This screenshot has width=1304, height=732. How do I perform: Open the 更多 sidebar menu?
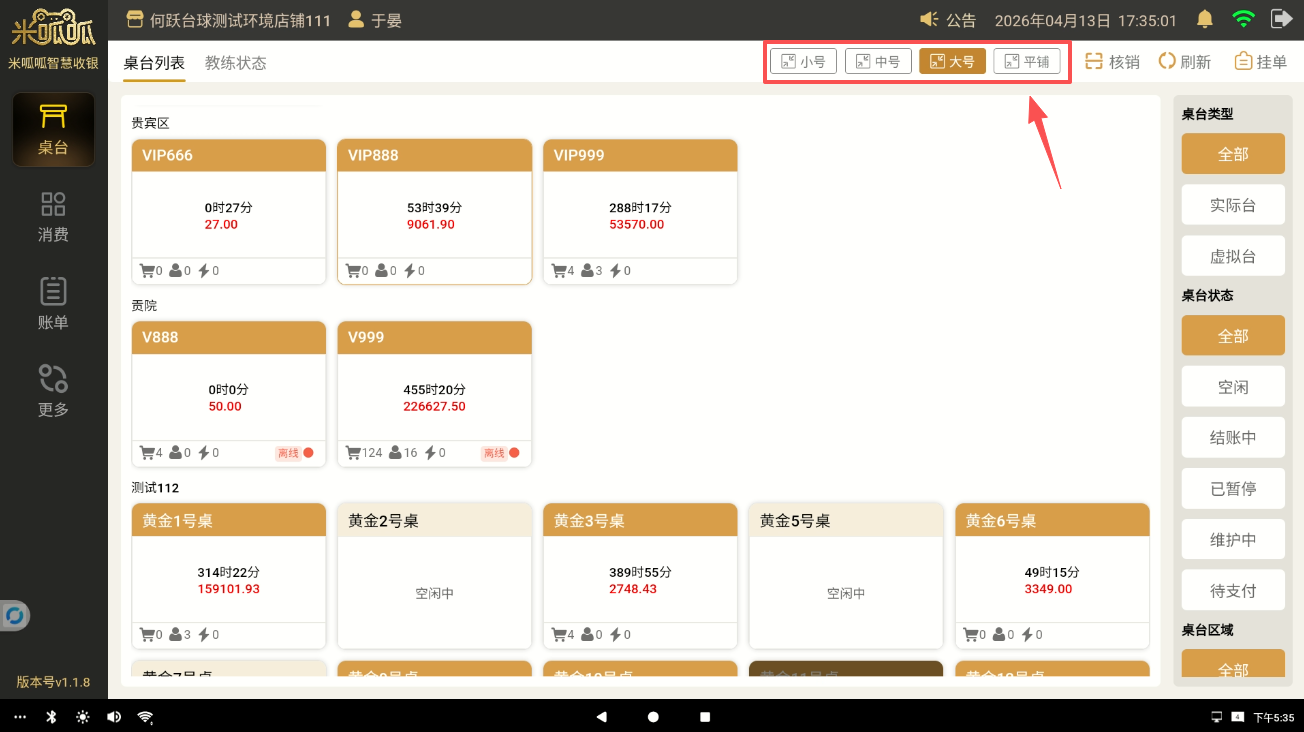coord(53,391)
